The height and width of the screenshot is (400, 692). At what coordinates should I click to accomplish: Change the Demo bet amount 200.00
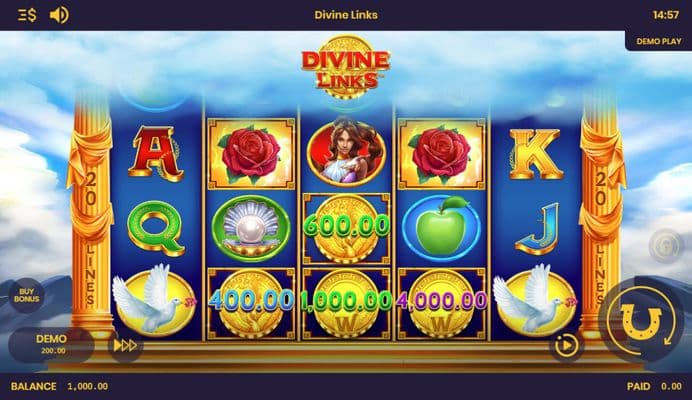point(51,344)
